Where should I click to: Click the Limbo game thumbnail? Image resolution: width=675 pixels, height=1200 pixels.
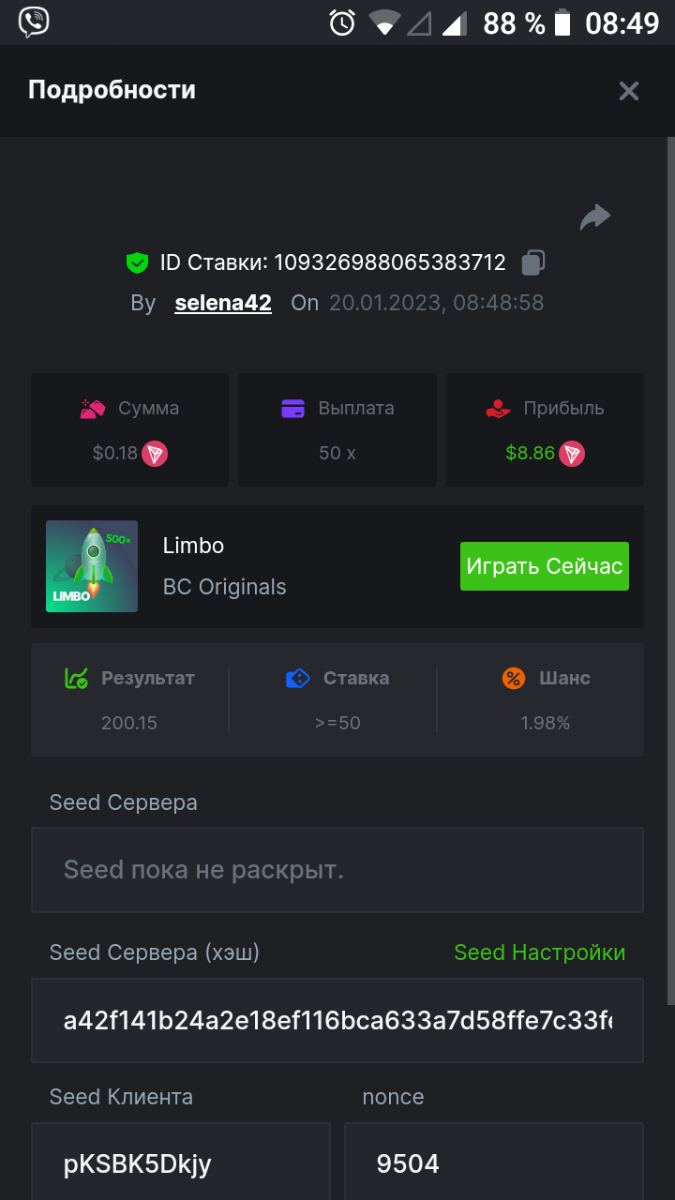point(92,566)
